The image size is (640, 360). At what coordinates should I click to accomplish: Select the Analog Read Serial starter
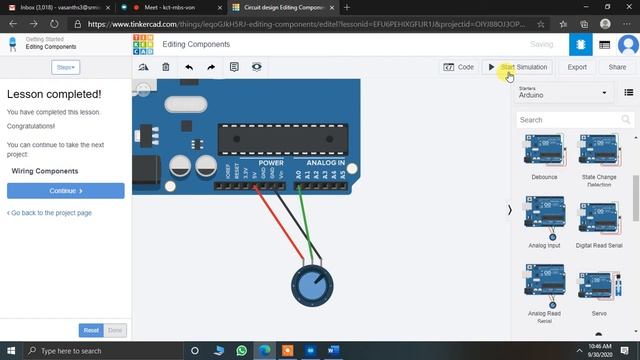click(x=544, y=293)
